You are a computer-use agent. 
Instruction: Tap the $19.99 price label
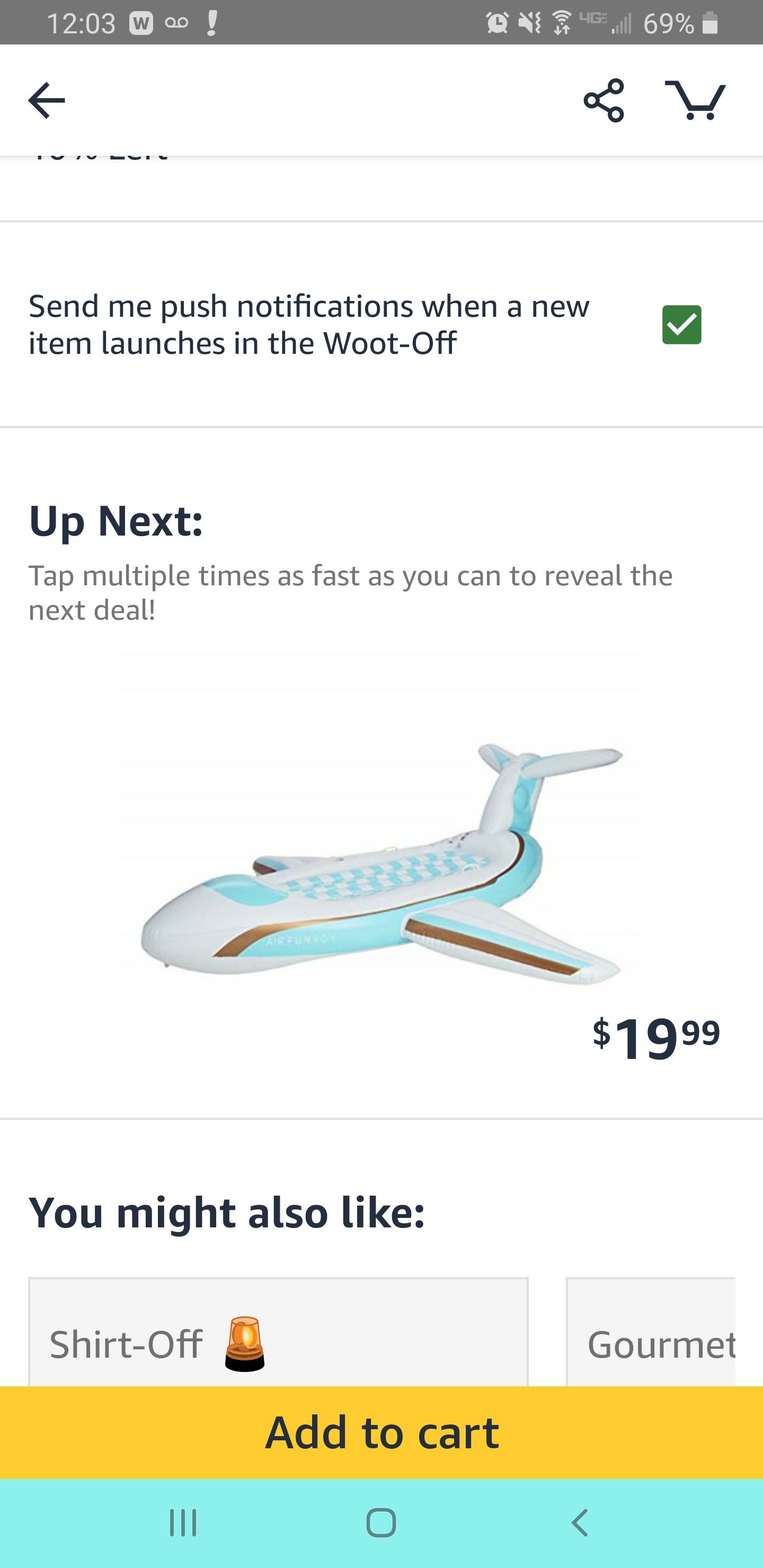(x=656, y=1038)
